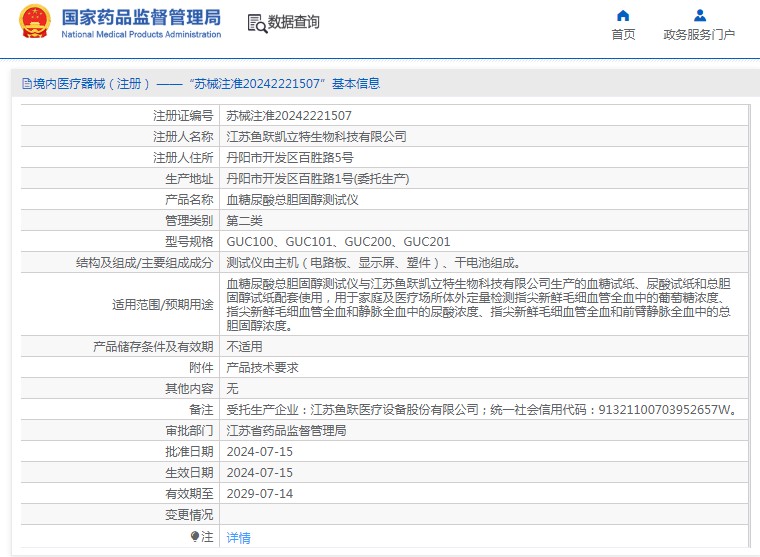Click National Medical Products Administration subtitle
Image resolution: width=760 pixels, height=557 pixels.
141,34
